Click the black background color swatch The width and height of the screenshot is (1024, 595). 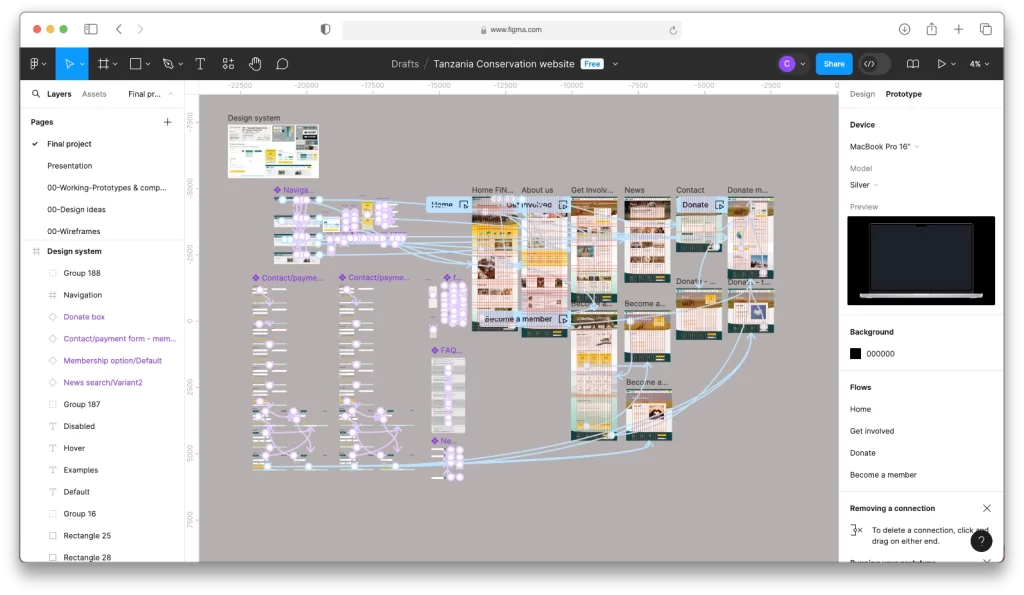(x=856, y=354)
